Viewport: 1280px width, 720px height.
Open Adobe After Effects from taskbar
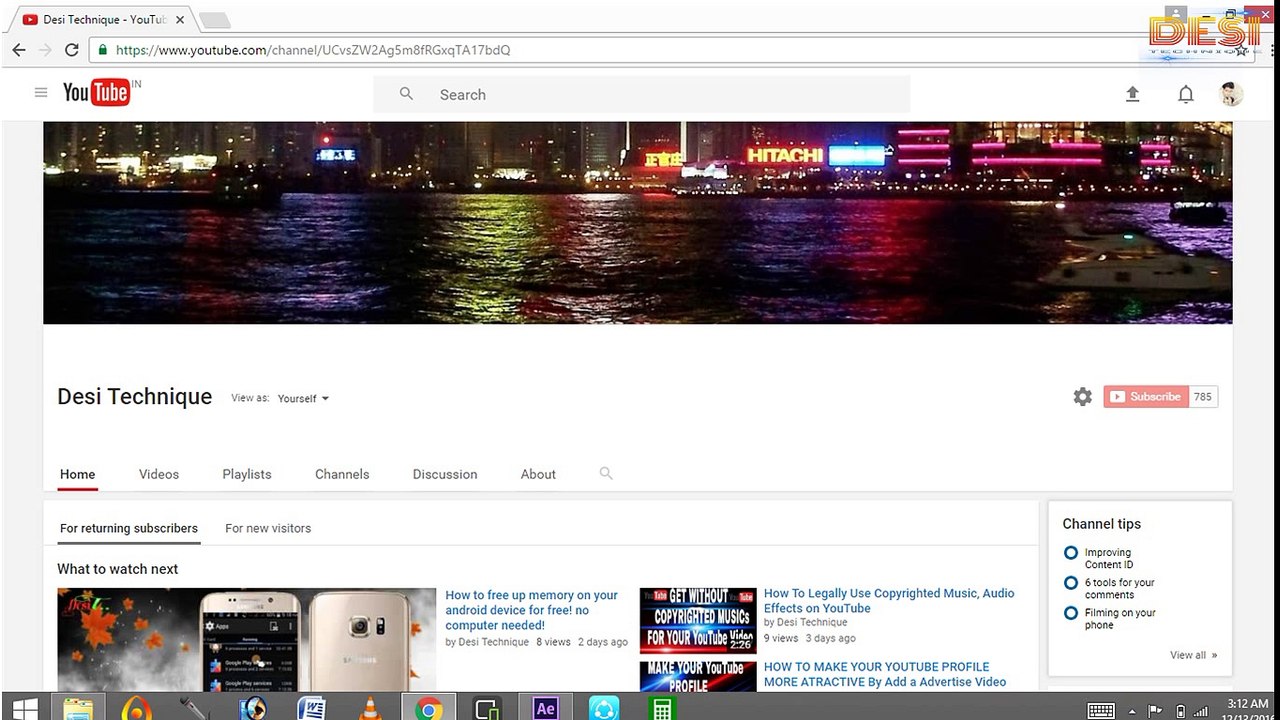pyautogui.click(x=545, y=709)
